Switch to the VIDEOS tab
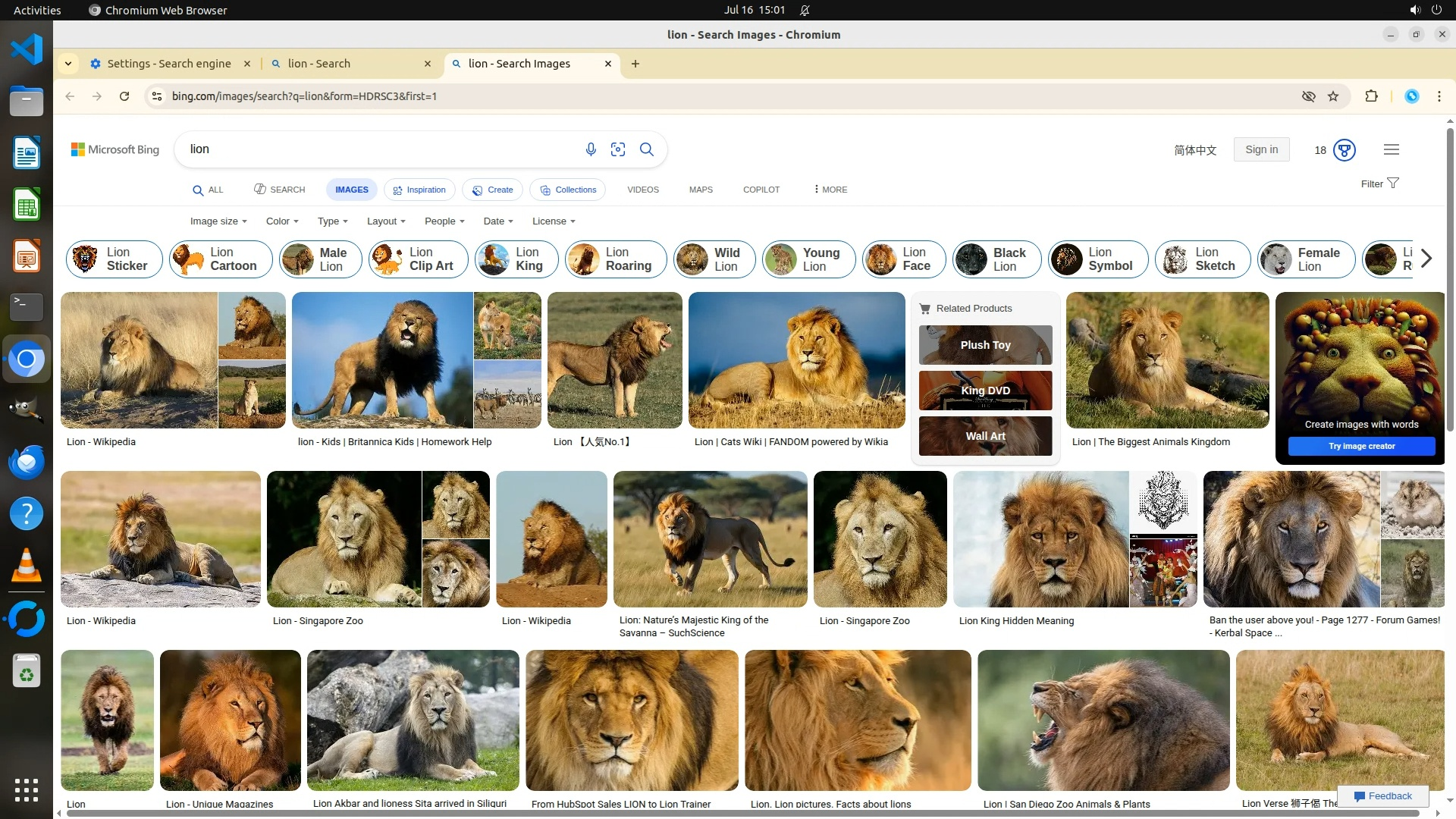 642,190
